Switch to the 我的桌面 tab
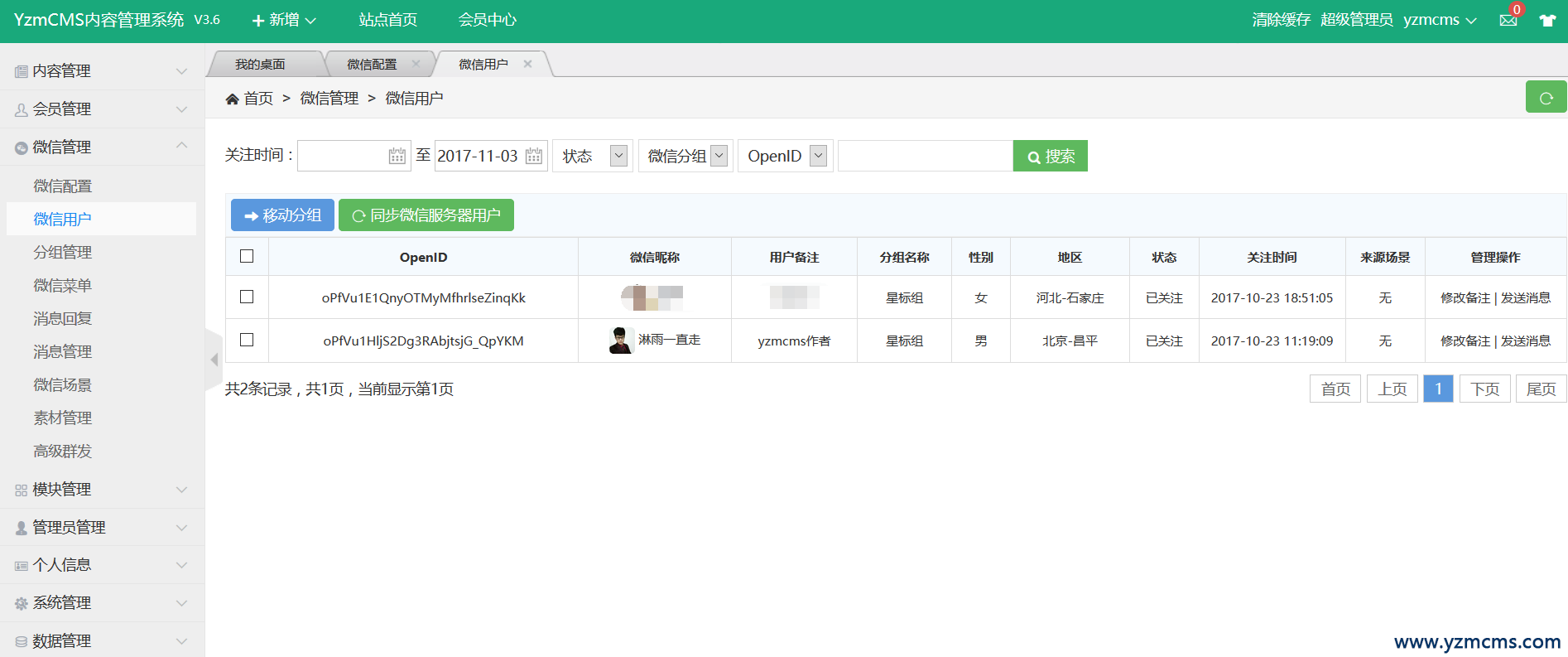The image size is (1568, 657). tap(260, 64)
